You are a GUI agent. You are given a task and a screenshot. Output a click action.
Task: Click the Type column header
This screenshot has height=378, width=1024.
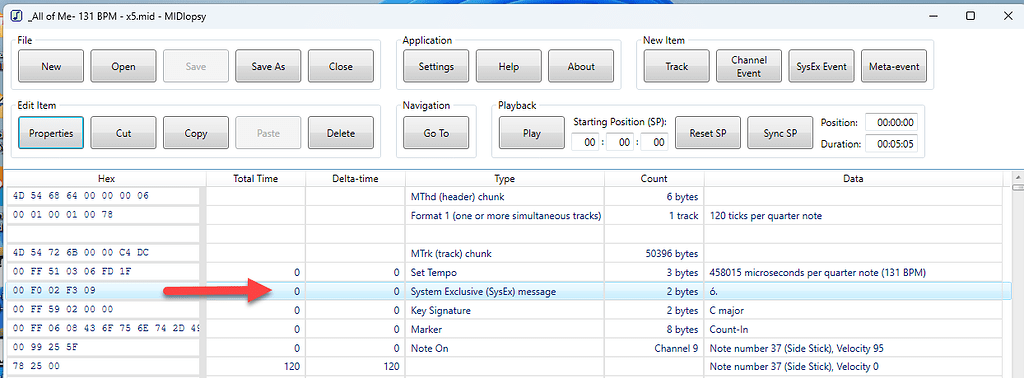coord(505,178)
